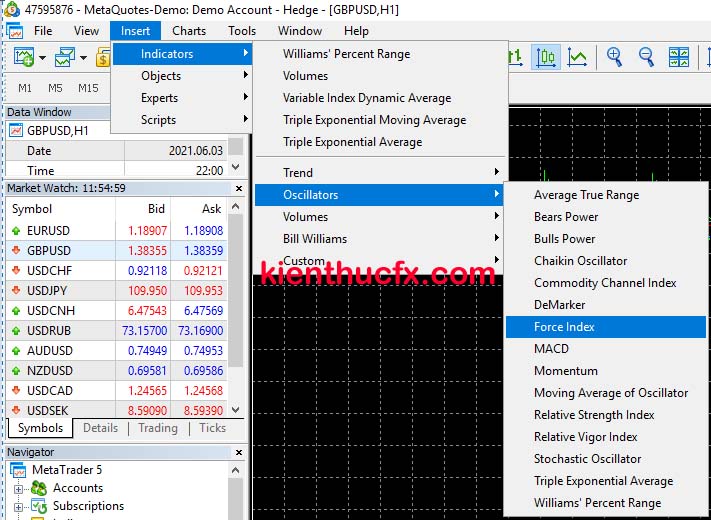The height and width of the screenshot is (520, 711).
Task: Switch to candlestick chart icon
Action: coord(546,57)
